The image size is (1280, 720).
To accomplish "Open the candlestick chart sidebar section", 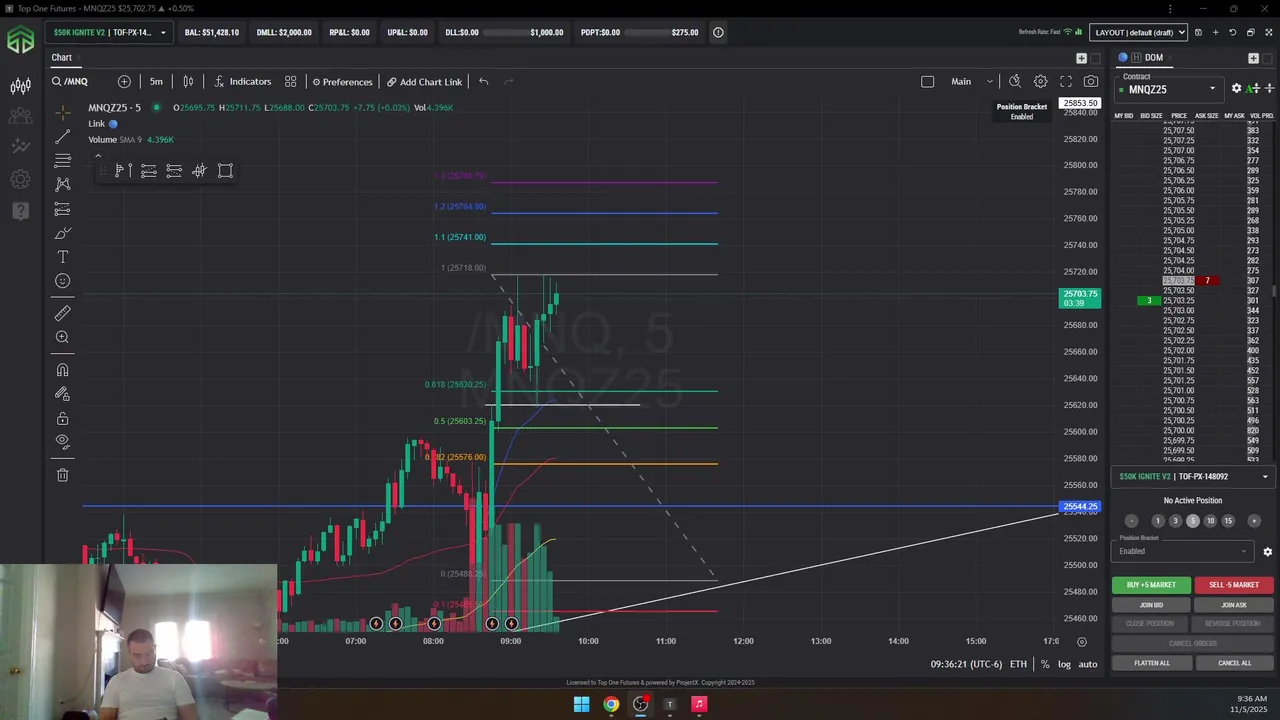I will point(20,86).
